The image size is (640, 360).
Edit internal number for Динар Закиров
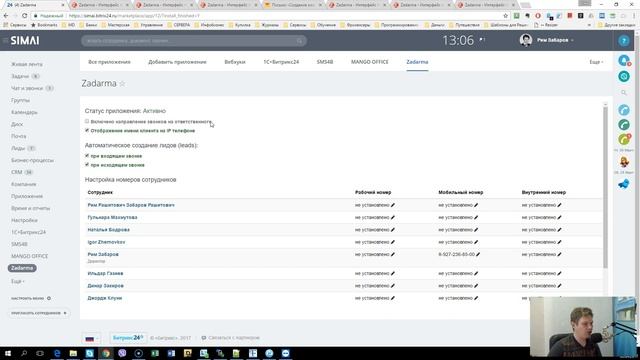coord(559,286)
